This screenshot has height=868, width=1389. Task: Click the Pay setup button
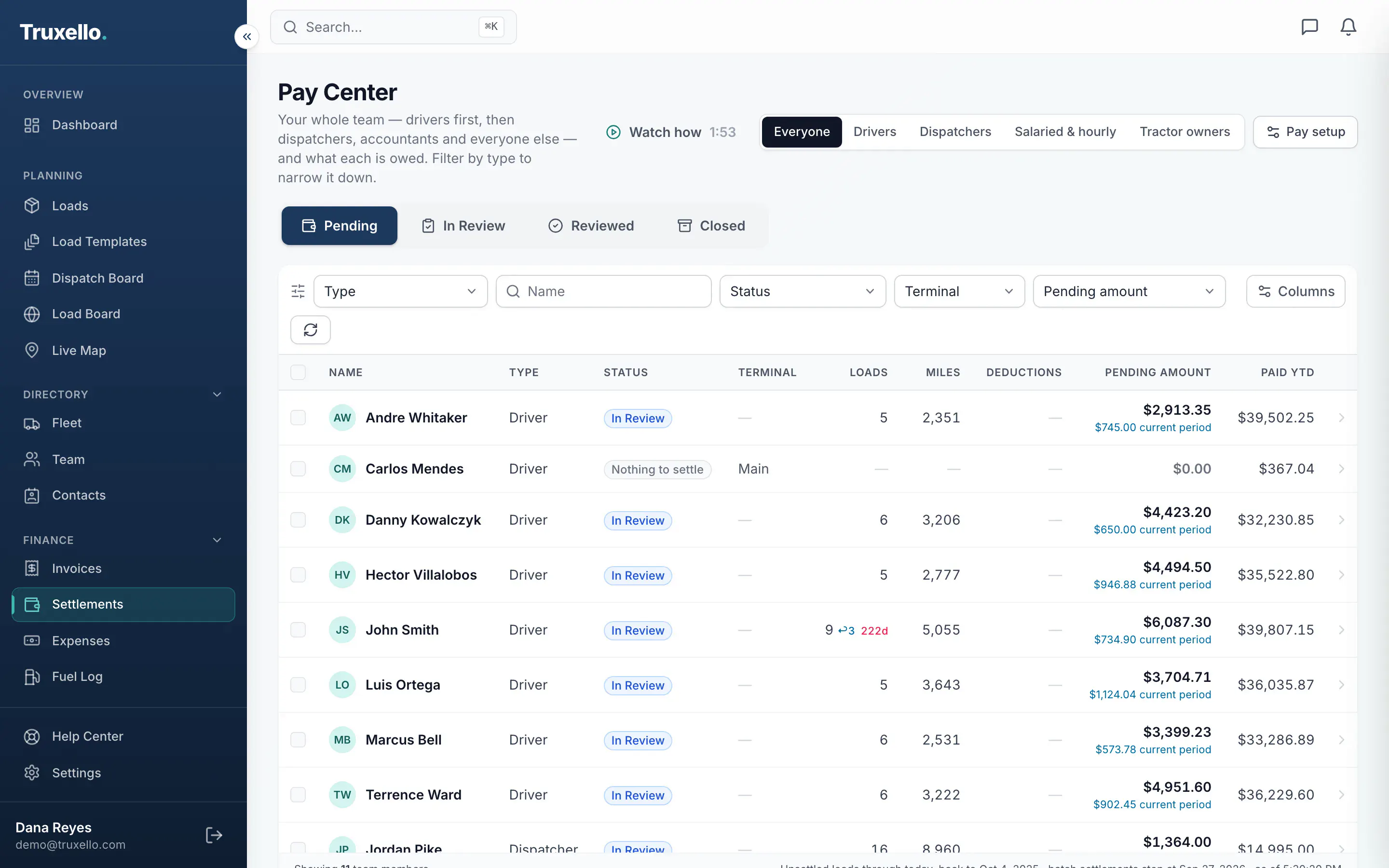click(1305, 132)
